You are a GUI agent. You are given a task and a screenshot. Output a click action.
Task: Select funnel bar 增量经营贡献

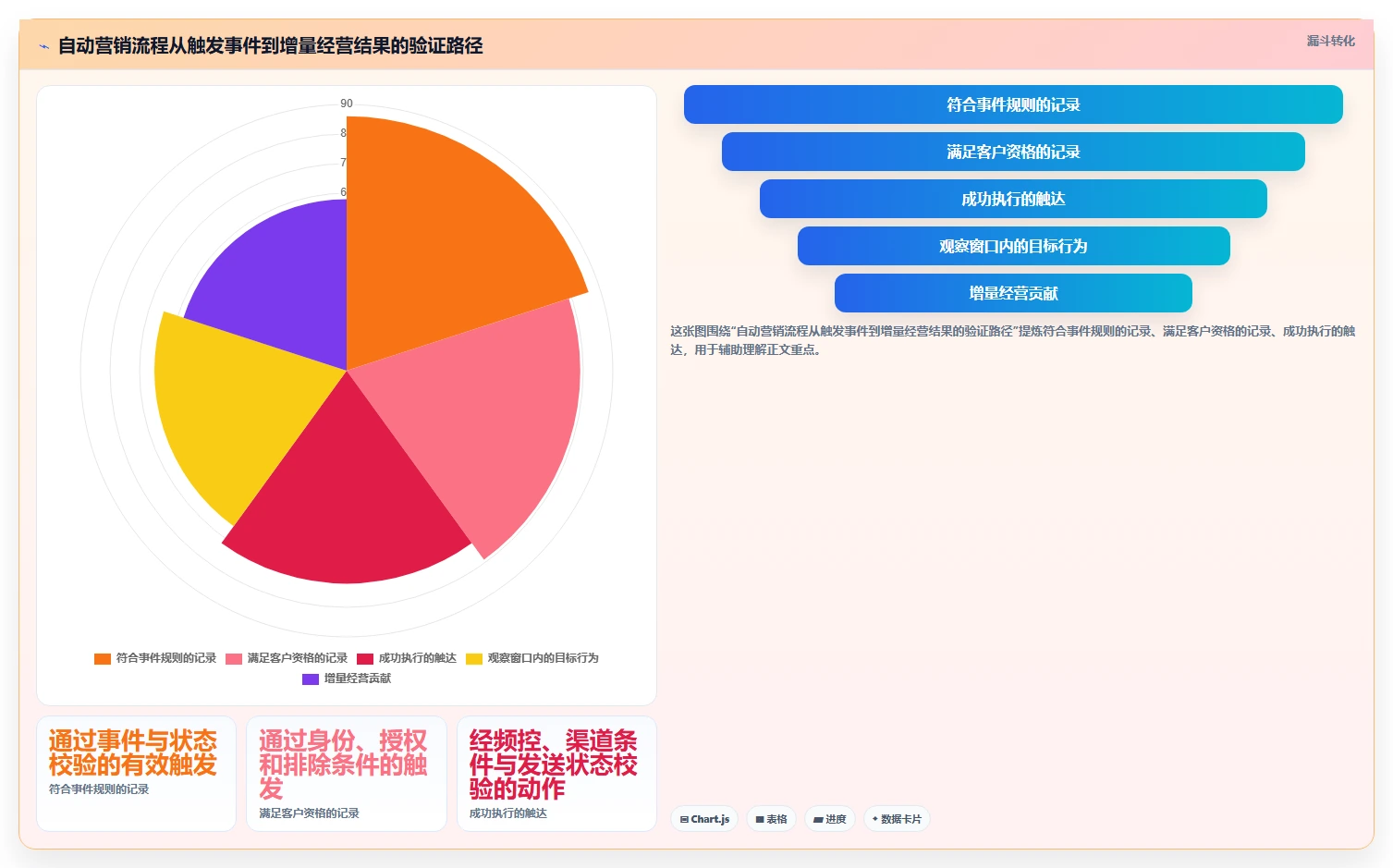point(1013,293)
